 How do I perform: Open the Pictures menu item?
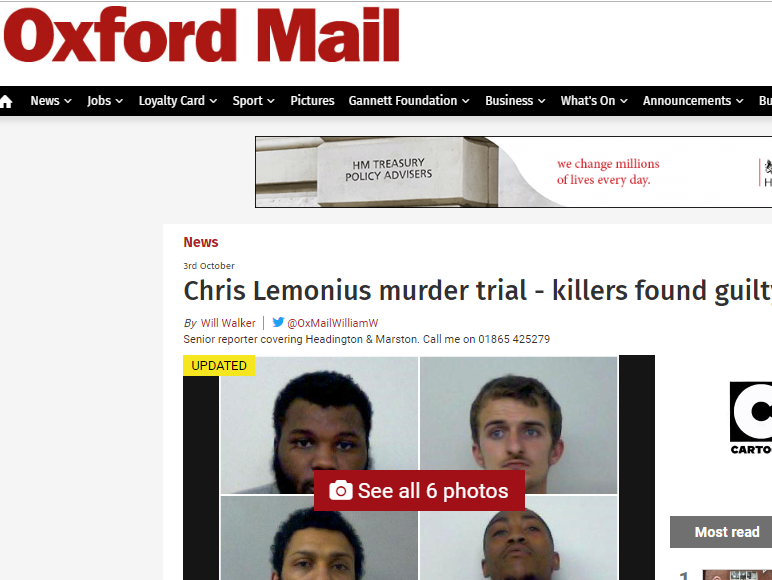[x=312, y=101]
